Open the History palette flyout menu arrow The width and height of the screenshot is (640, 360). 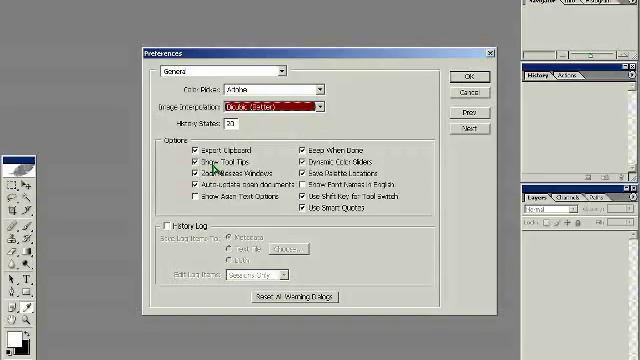pos(631,76)
